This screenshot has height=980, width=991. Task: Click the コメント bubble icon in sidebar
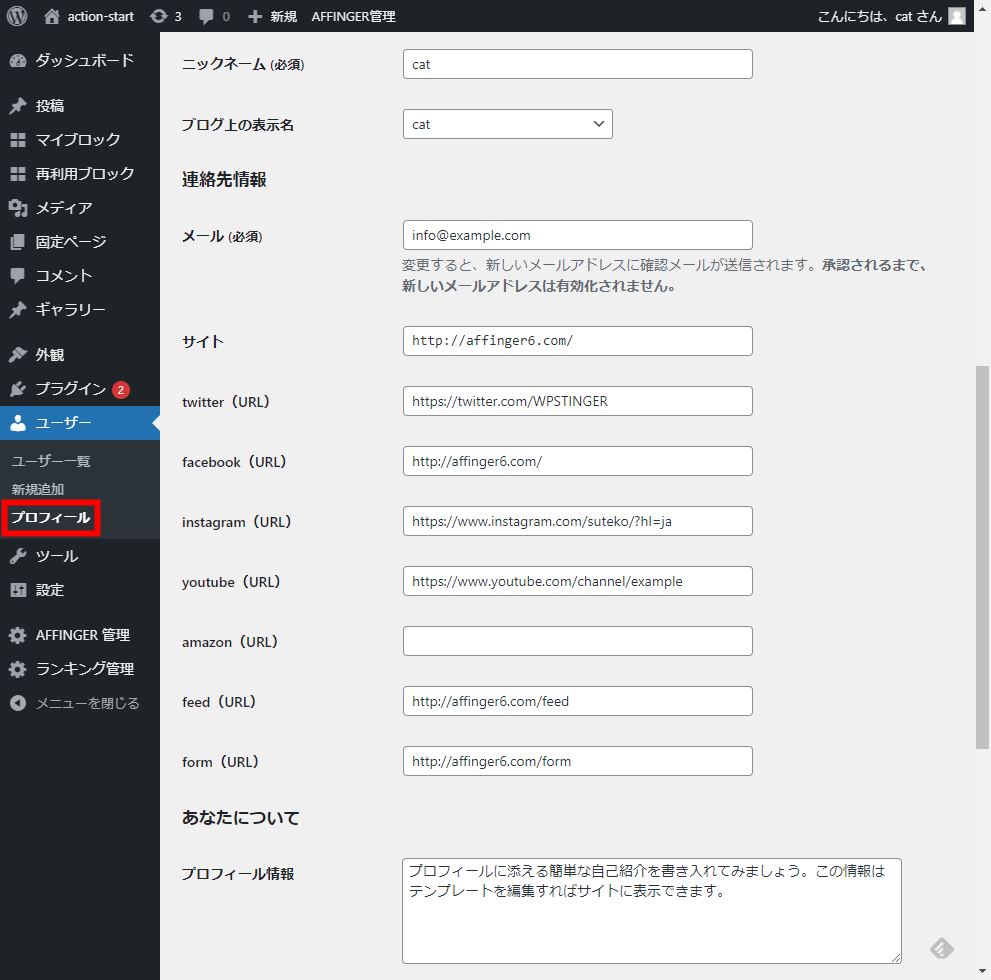(x=18, y=275)
